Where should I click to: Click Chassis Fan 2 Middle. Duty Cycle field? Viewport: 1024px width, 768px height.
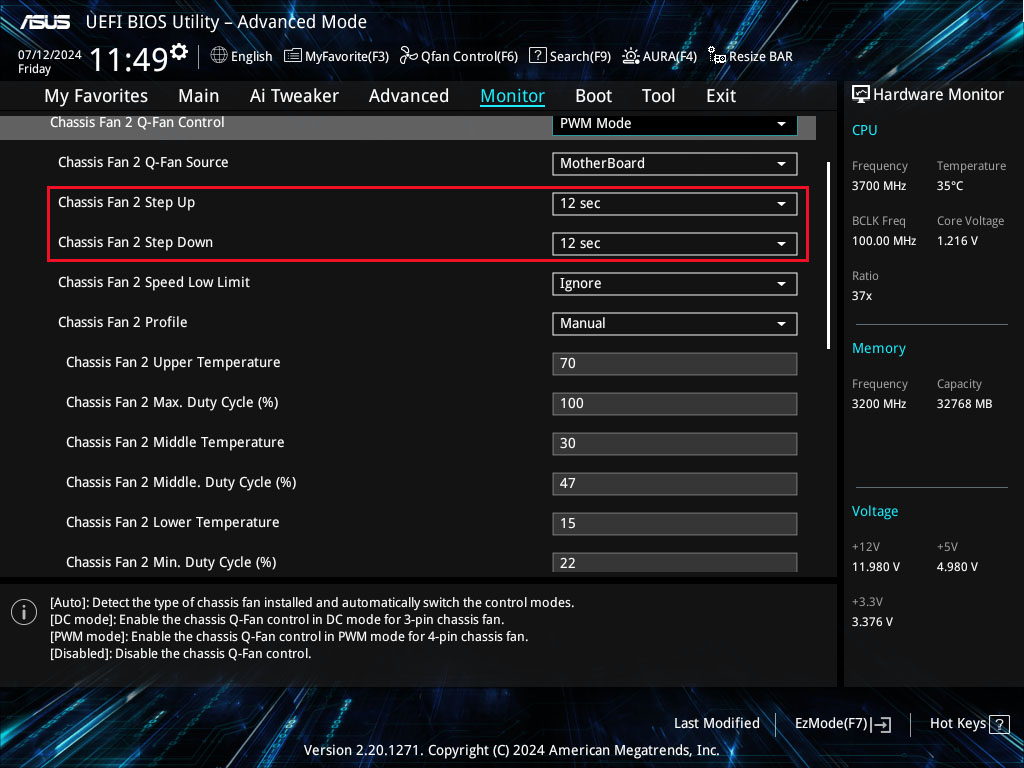675,483
